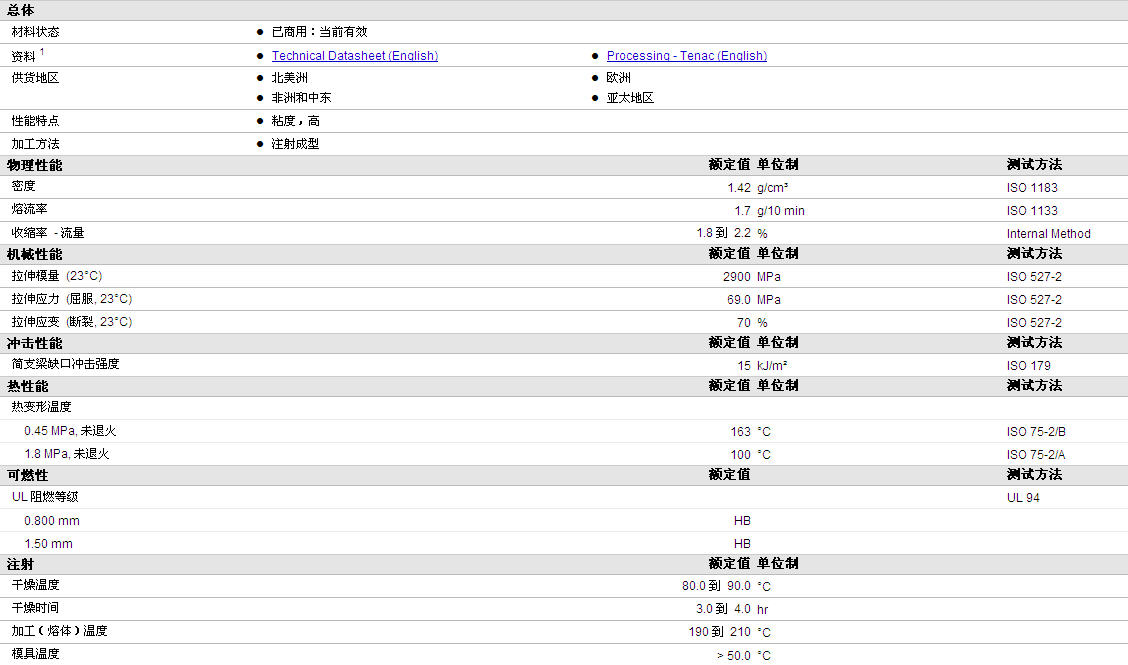Click the ISO 75-2/B test method
Viewport: 1128px width, 665px height.
pyautogui.click(x=1036, y=432)
